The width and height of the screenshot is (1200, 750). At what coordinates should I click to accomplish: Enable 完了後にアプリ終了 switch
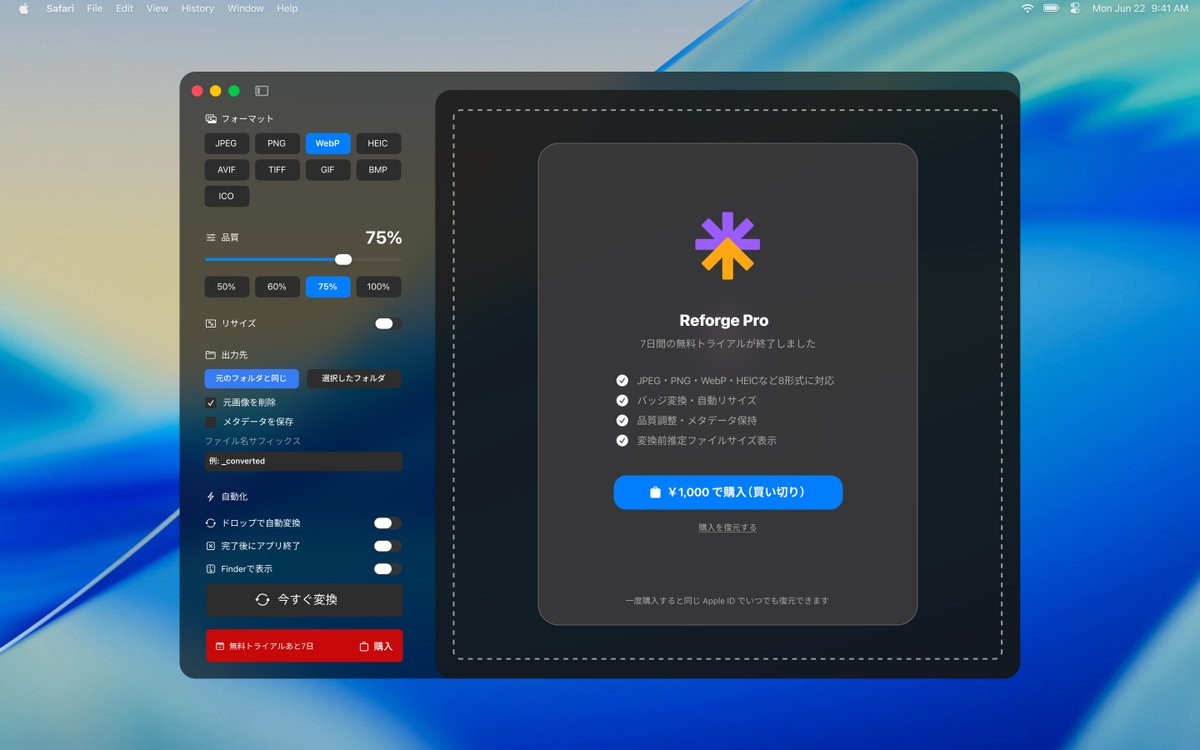coord(388,546)
